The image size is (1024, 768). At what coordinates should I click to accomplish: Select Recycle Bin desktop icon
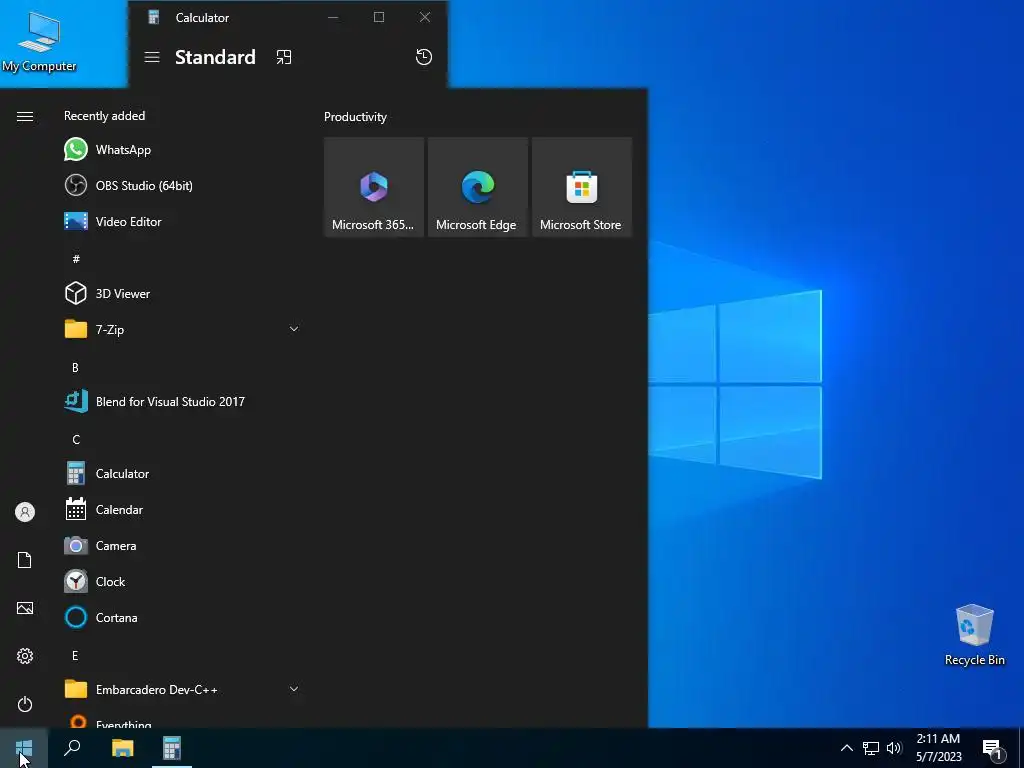point(974,635)
